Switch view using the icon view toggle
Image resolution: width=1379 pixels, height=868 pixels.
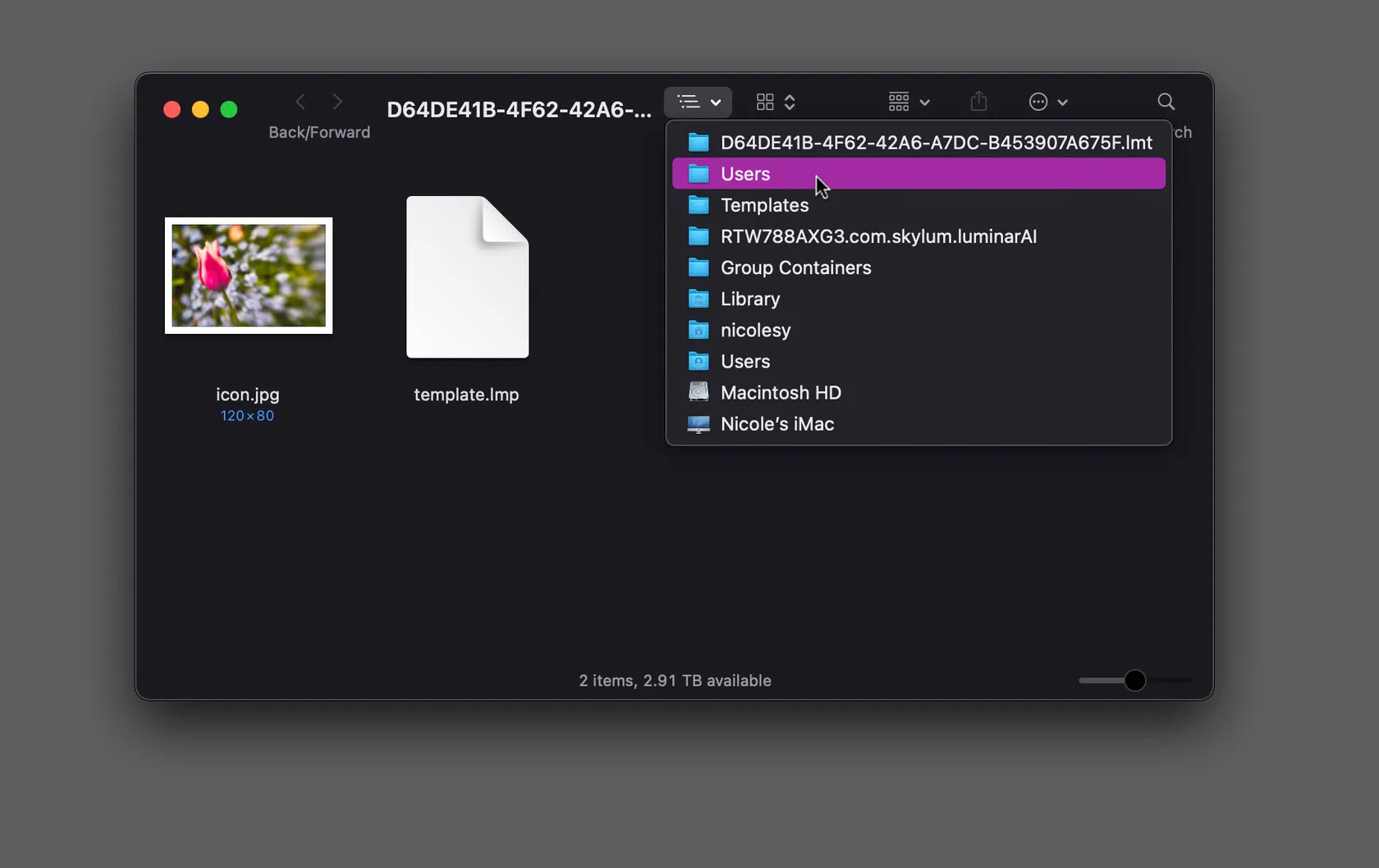tap(775, 102)
